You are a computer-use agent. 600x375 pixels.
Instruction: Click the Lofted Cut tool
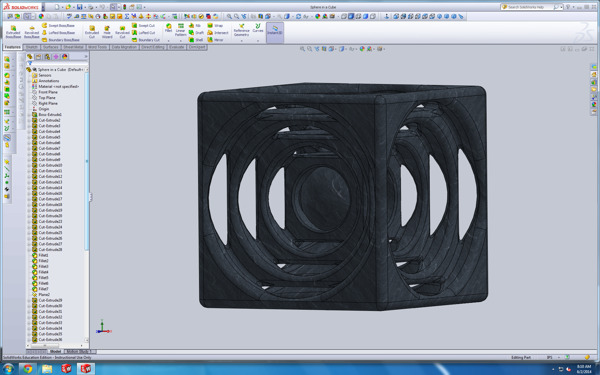tap(145, 33)
